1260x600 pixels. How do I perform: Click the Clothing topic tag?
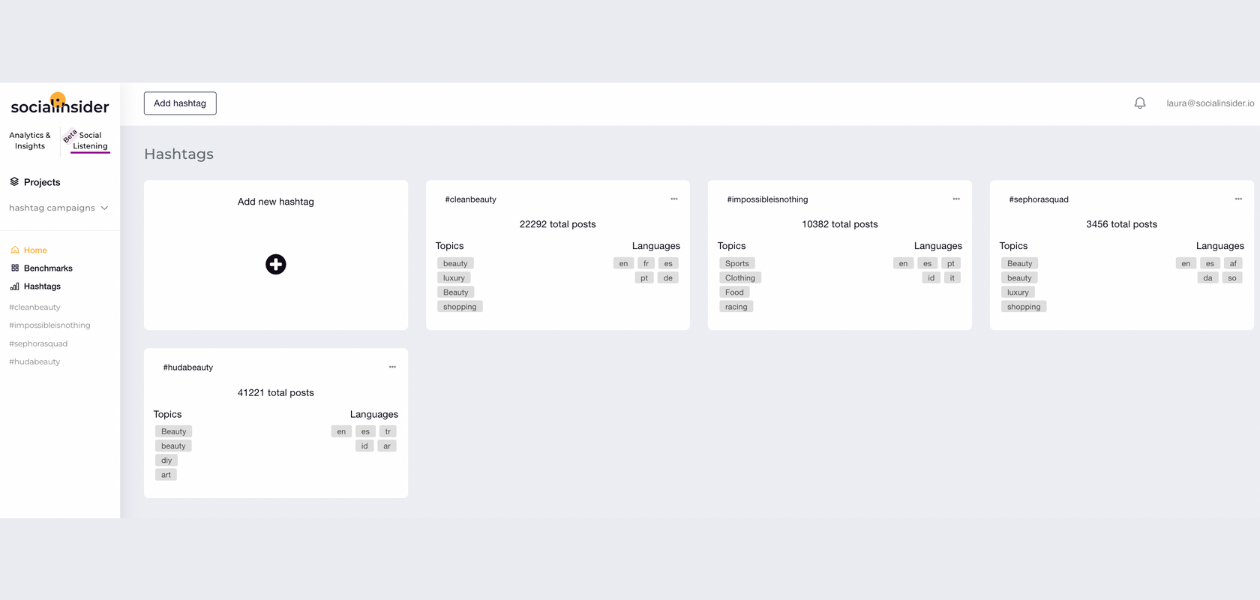tap(740, 278)
